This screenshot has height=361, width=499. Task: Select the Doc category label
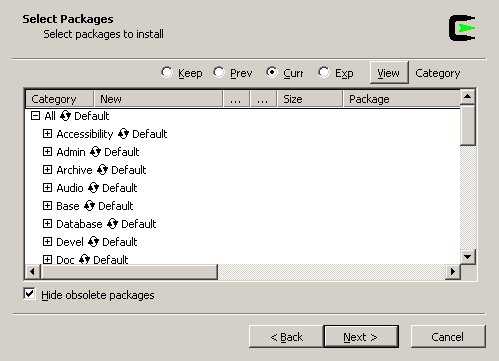tap(65, 260)
